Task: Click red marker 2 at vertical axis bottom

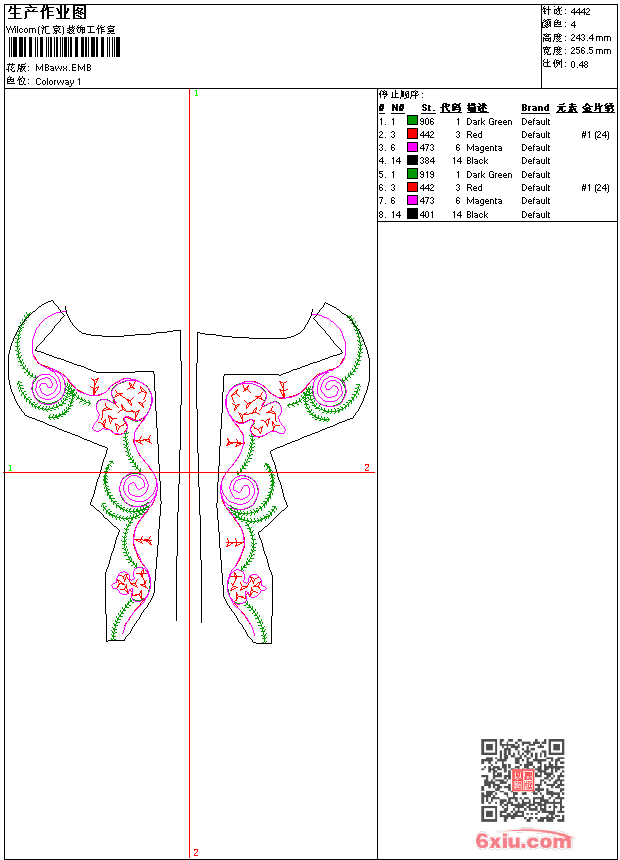Action: pyautogui.click(x=196, y=852)
